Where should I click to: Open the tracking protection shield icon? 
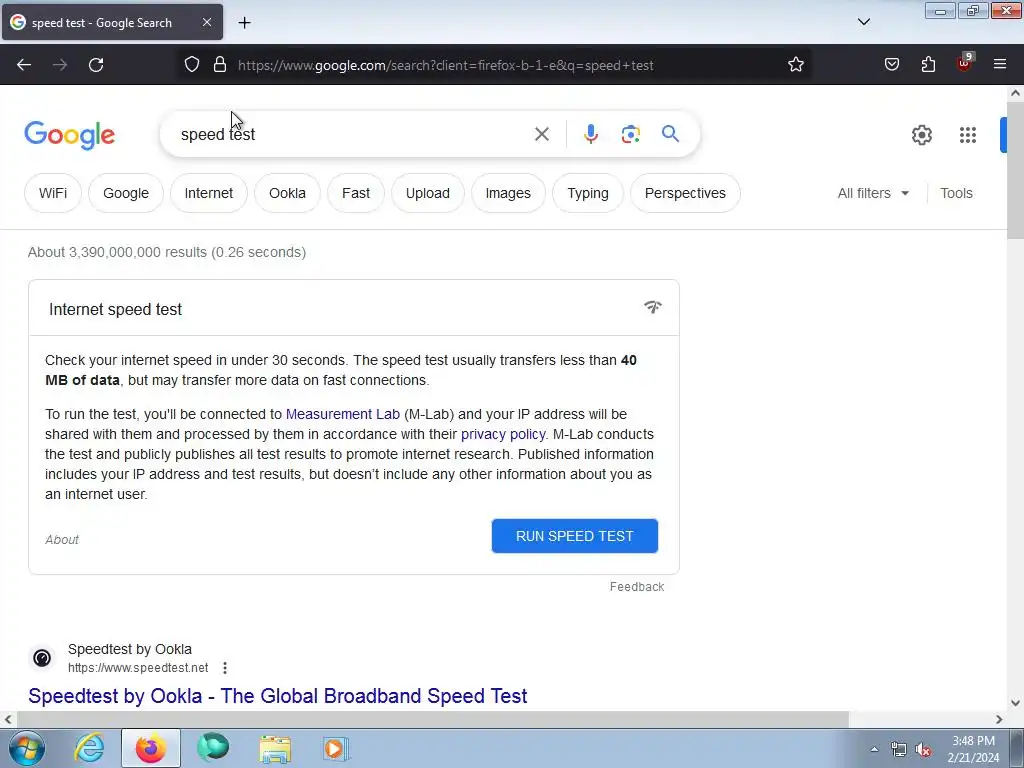191,65
